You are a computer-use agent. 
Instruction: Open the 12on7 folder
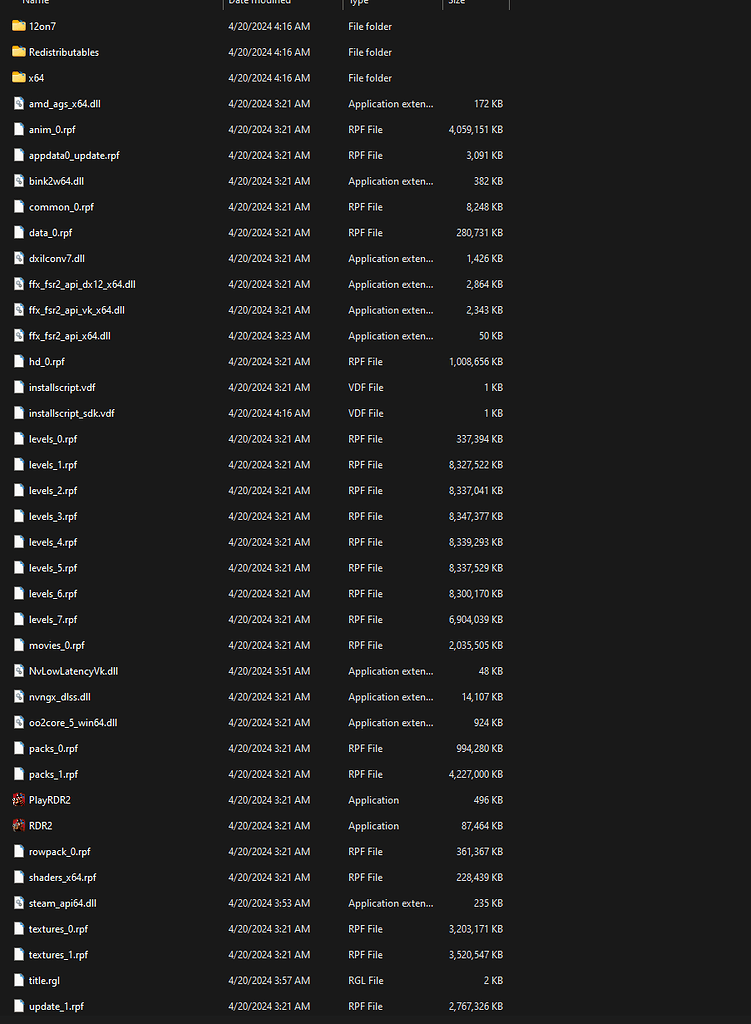(43, 26)
